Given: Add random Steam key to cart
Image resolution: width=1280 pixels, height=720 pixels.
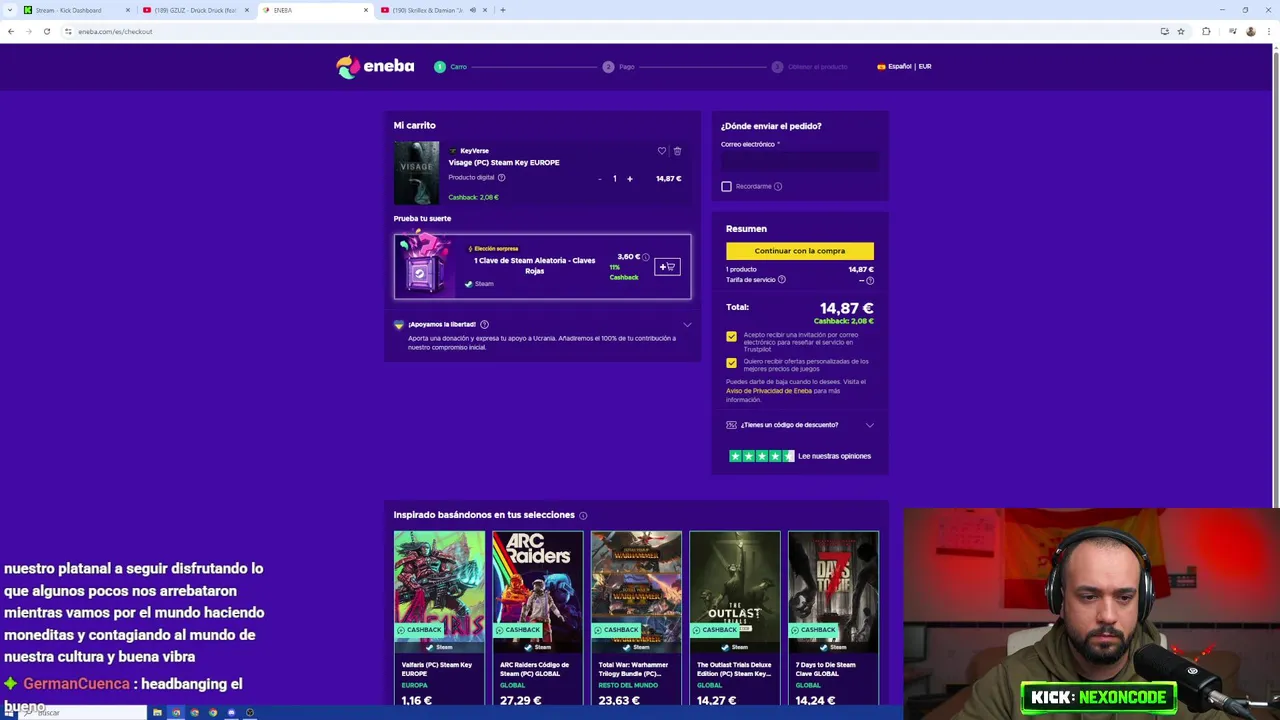Looking at the screenshot, I should [x=667, y=267].
